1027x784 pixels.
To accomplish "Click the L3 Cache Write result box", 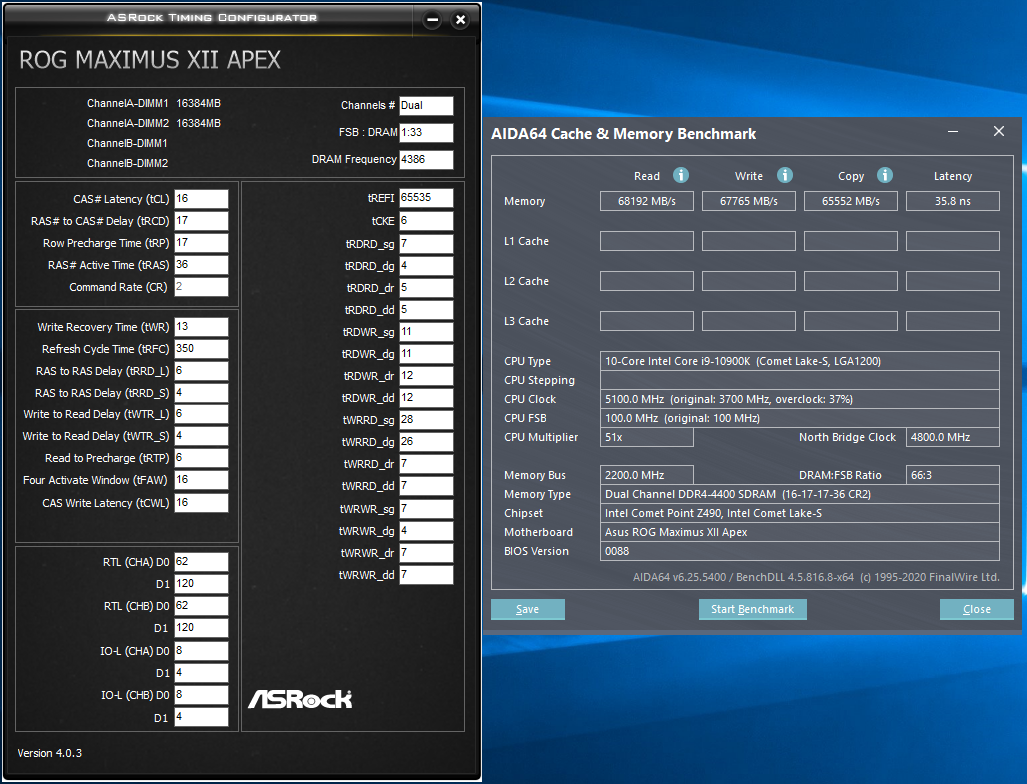I will (x=749, y=321).
